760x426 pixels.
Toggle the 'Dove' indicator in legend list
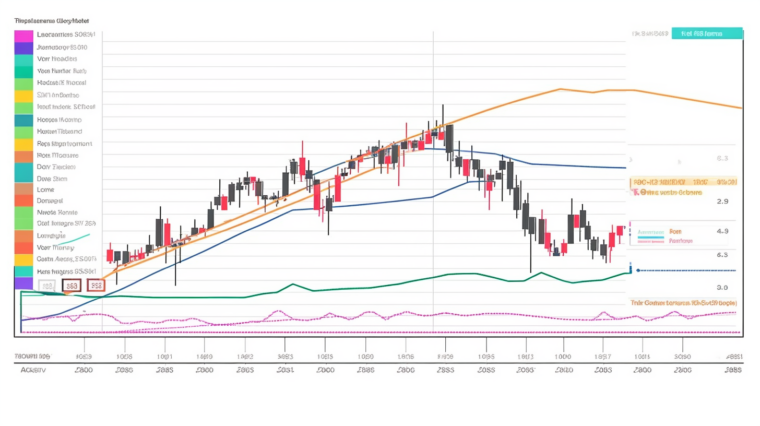pos(49,177)
